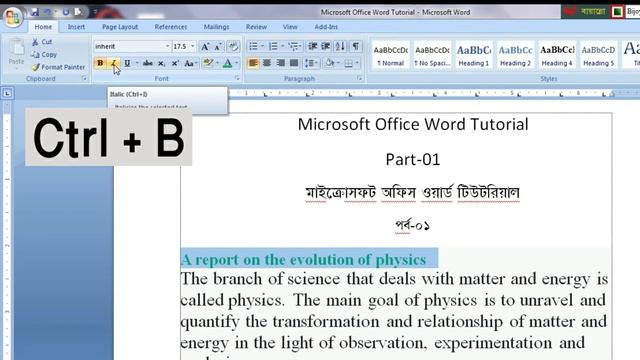Increase paragraph indent
The image size is (640, 360).
[326, 46]
